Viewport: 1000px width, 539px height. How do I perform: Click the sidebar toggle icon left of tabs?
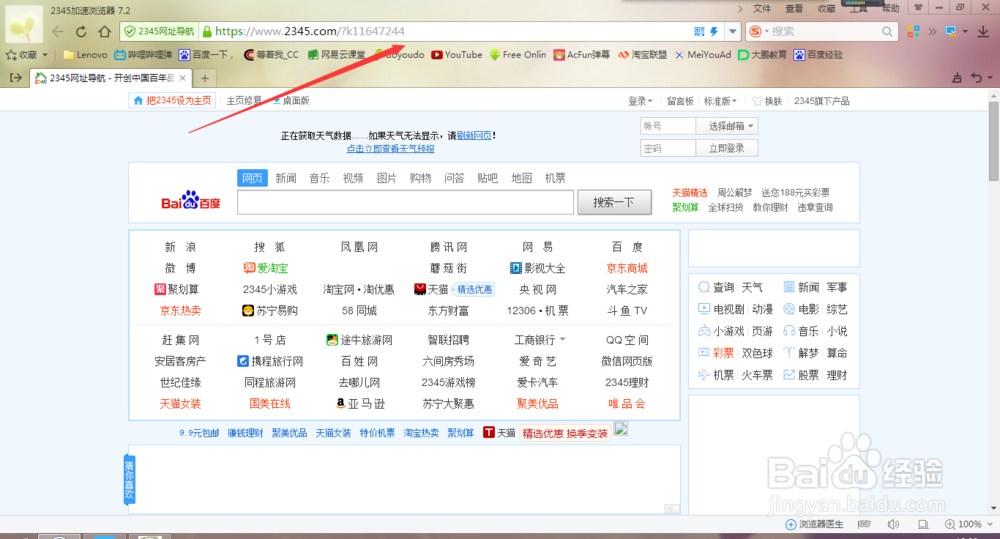[x=16, y=78]
